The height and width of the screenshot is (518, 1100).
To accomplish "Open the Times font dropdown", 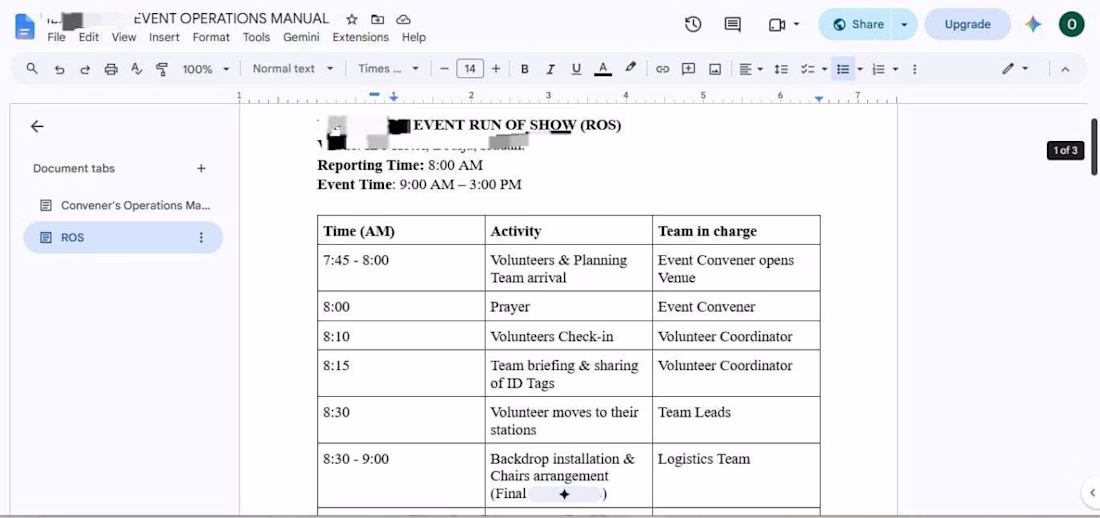I will (x=388, y=69).
